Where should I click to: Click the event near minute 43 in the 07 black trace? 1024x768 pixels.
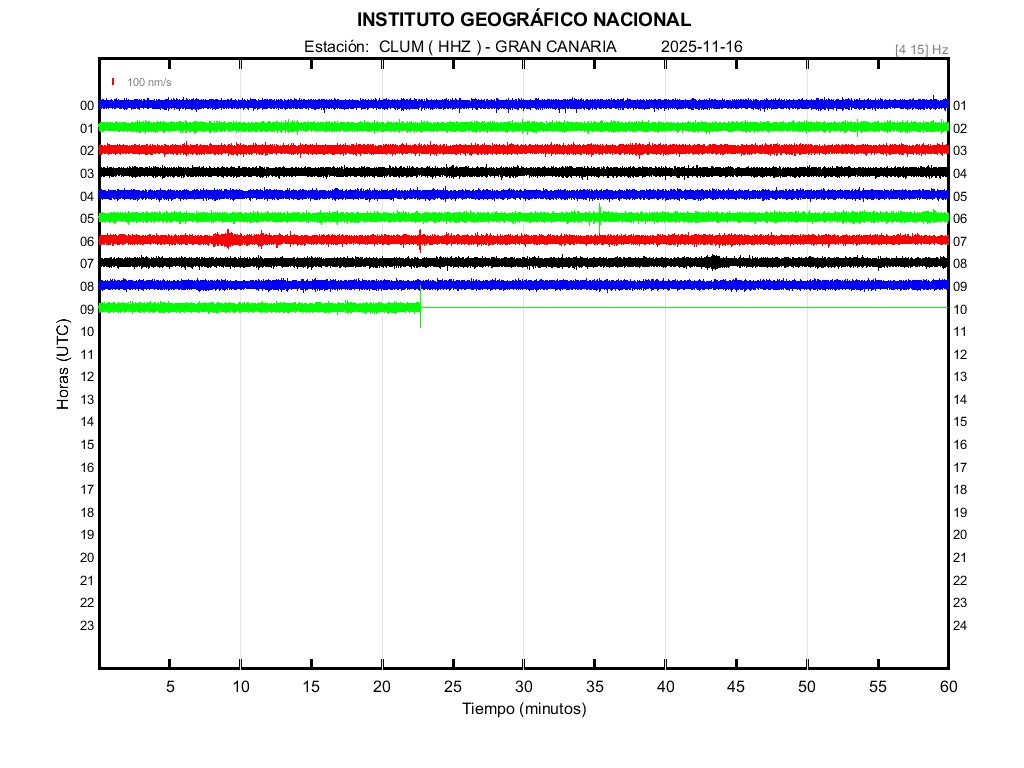click(x=712, y=262)
